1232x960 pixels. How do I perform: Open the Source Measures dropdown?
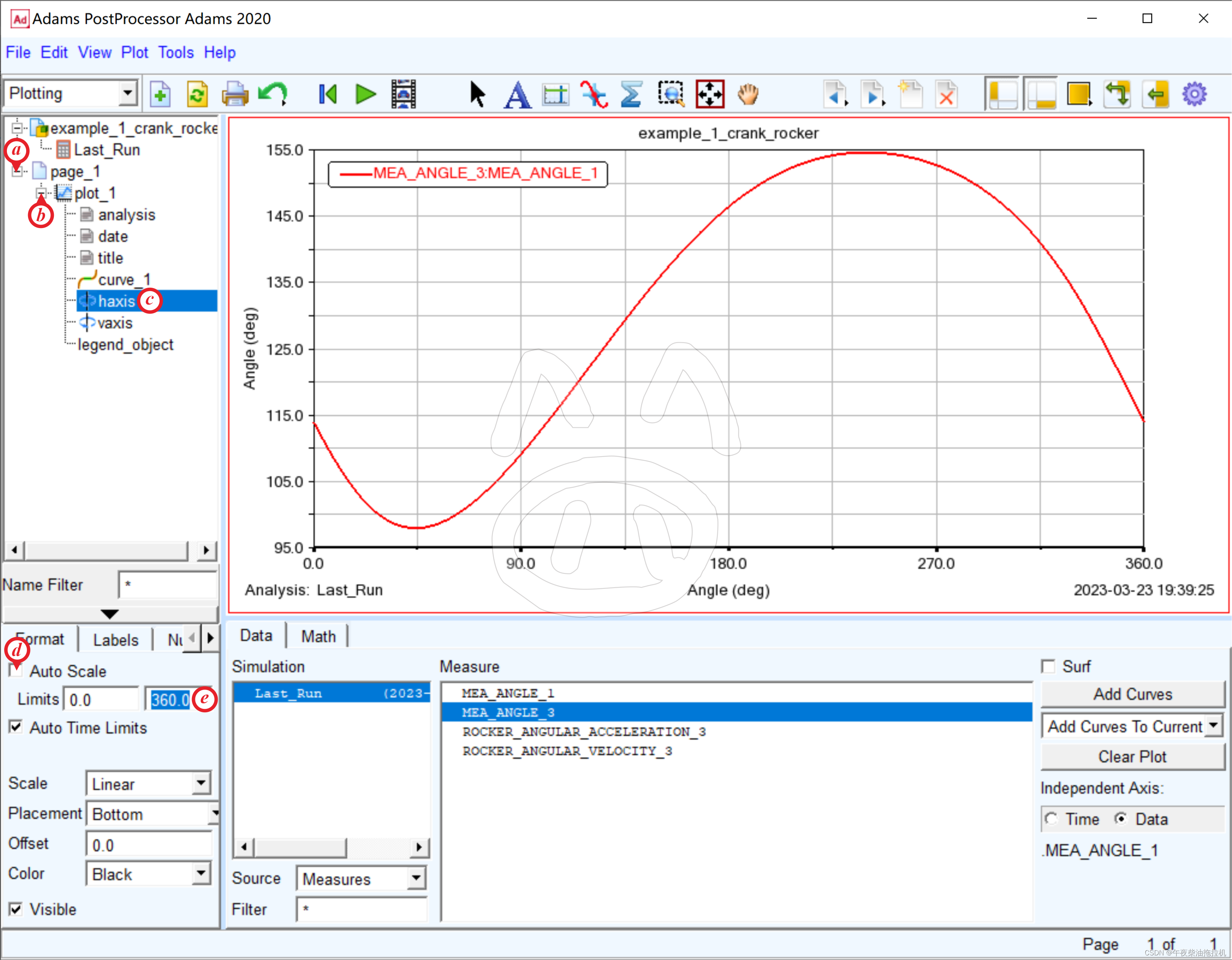tap(416, 878)
